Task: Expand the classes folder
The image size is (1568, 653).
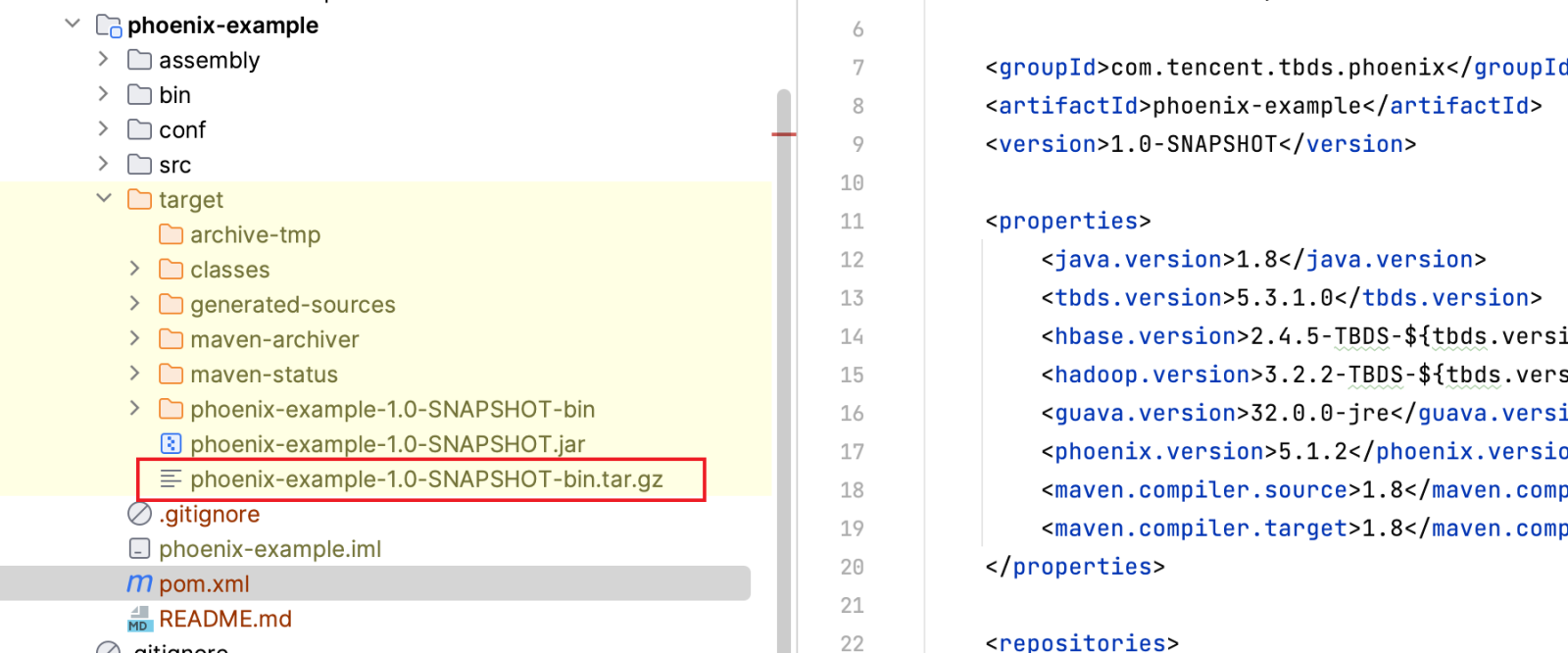Action: tap(135, 269)
